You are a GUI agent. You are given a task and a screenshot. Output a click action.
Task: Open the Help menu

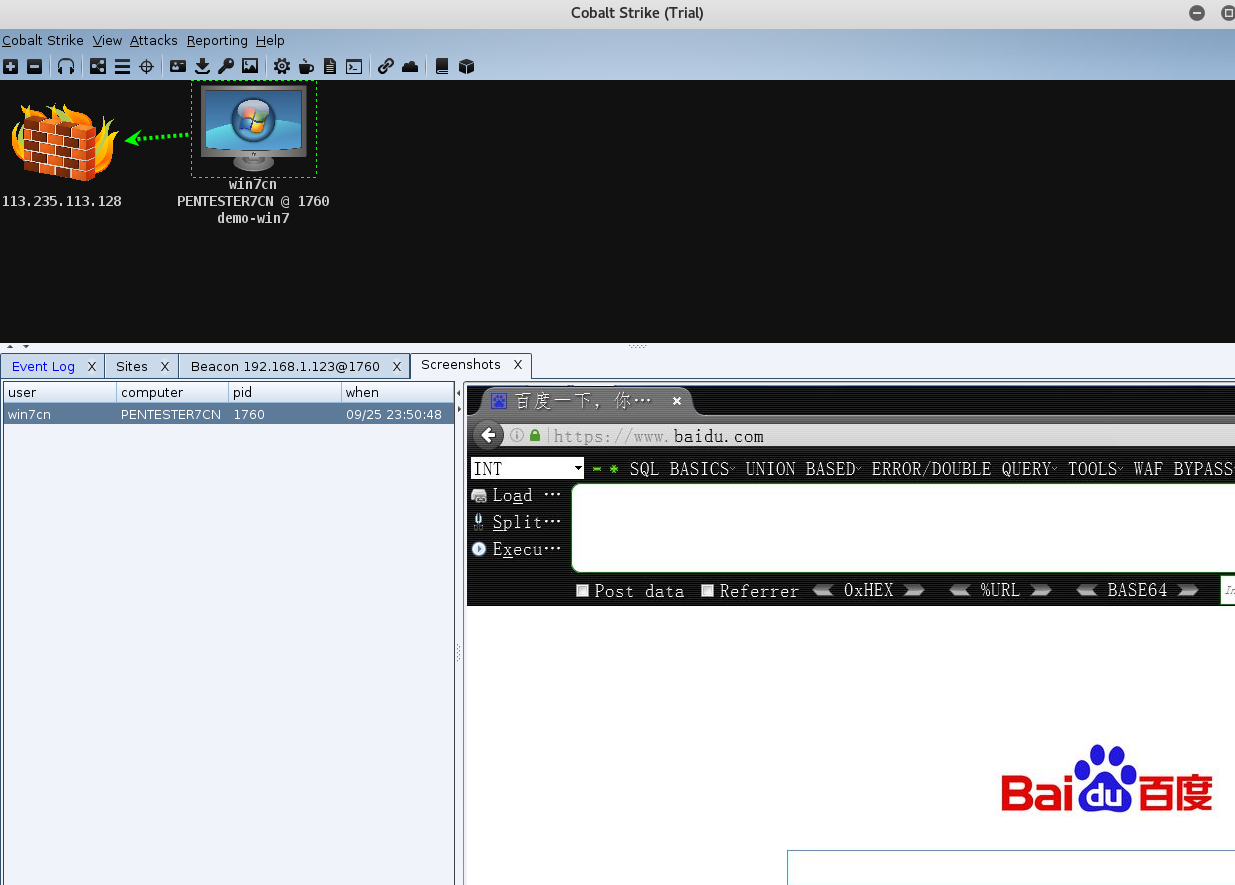[x=270, y=41]
